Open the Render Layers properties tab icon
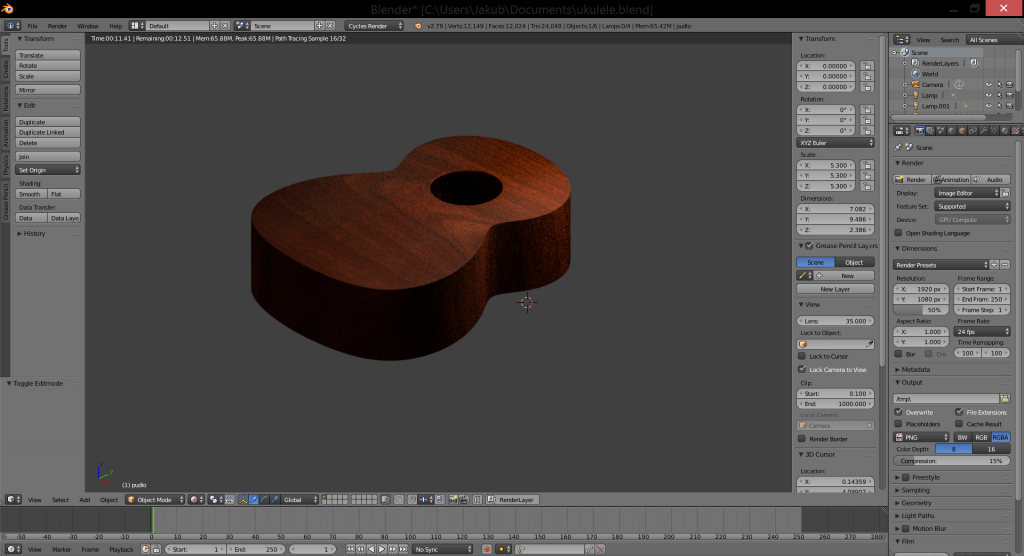The width and height of the screenshot is (1024, 556). [930, 131]
